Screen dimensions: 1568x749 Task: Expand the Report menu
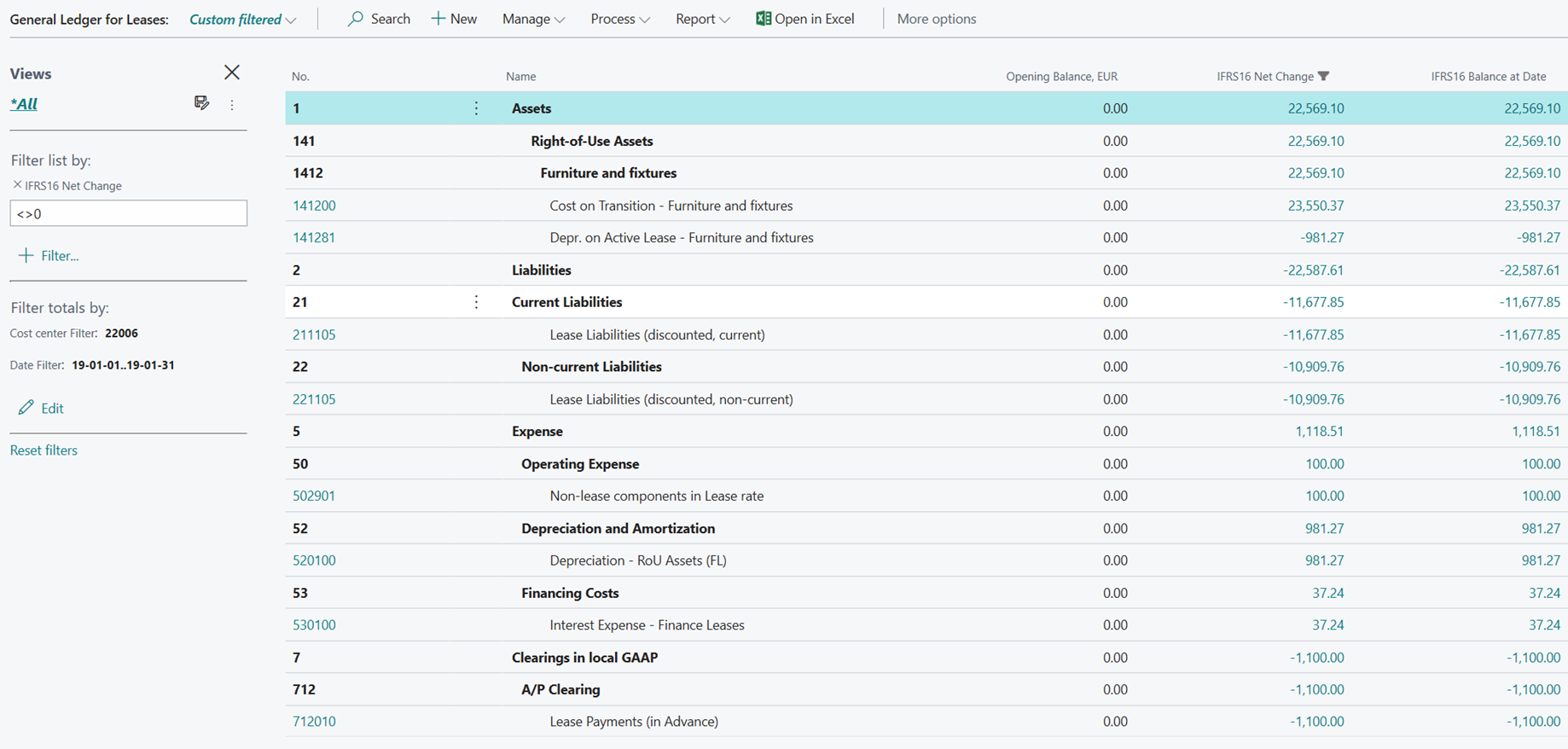[x=702, y=19]
